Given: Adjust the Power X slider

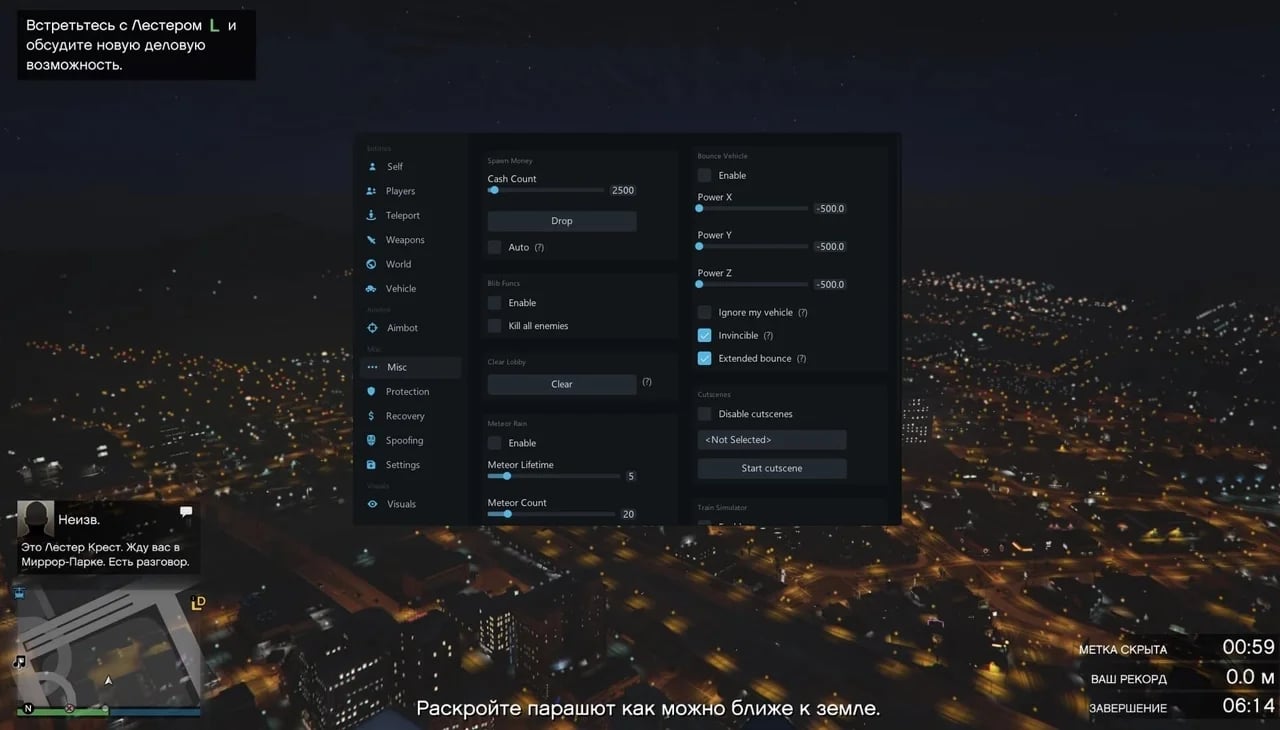Looking at the screenshot, I should (753, 208).
